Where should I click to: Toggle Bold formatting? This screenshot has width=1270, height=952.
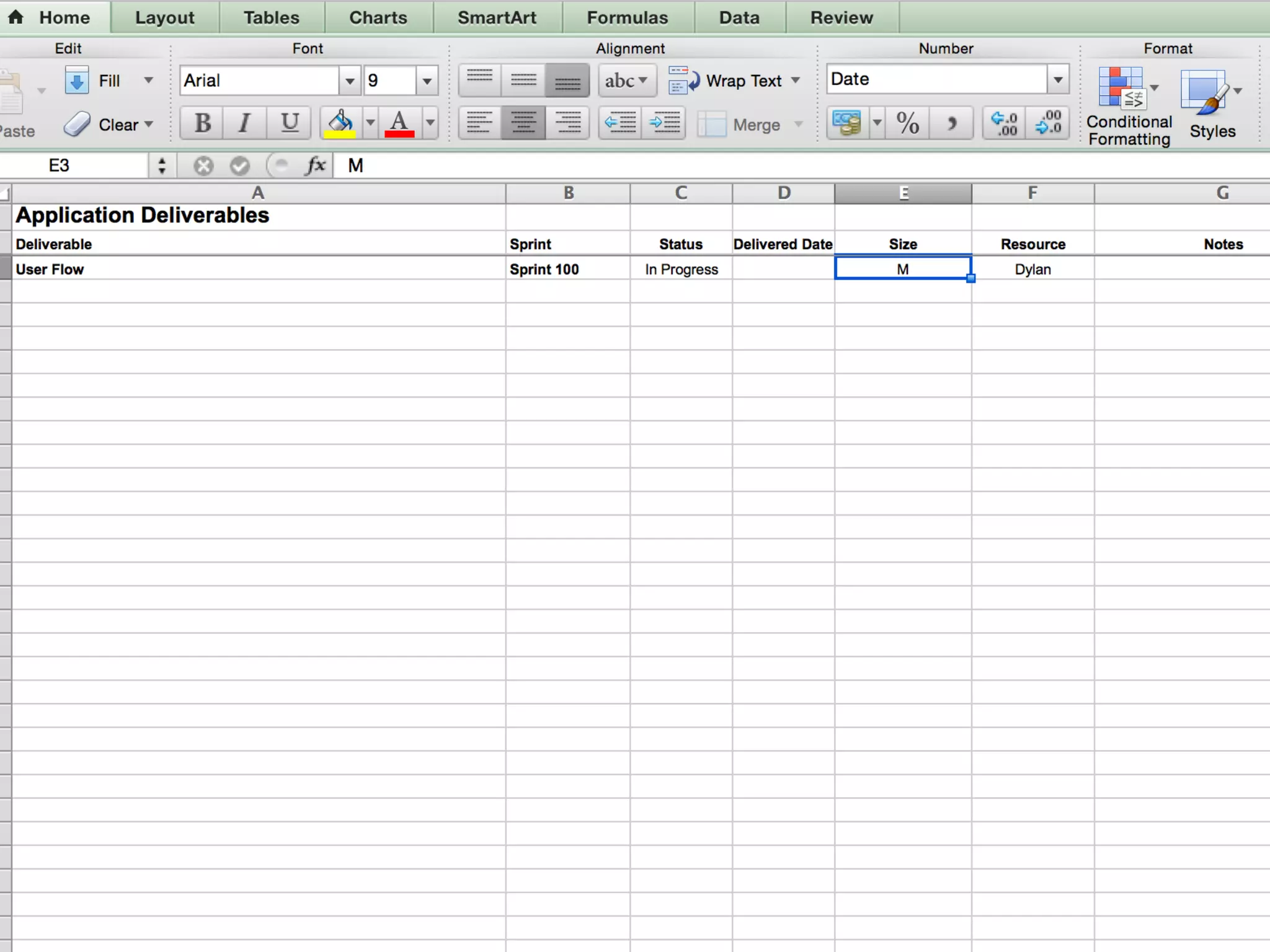202,123
